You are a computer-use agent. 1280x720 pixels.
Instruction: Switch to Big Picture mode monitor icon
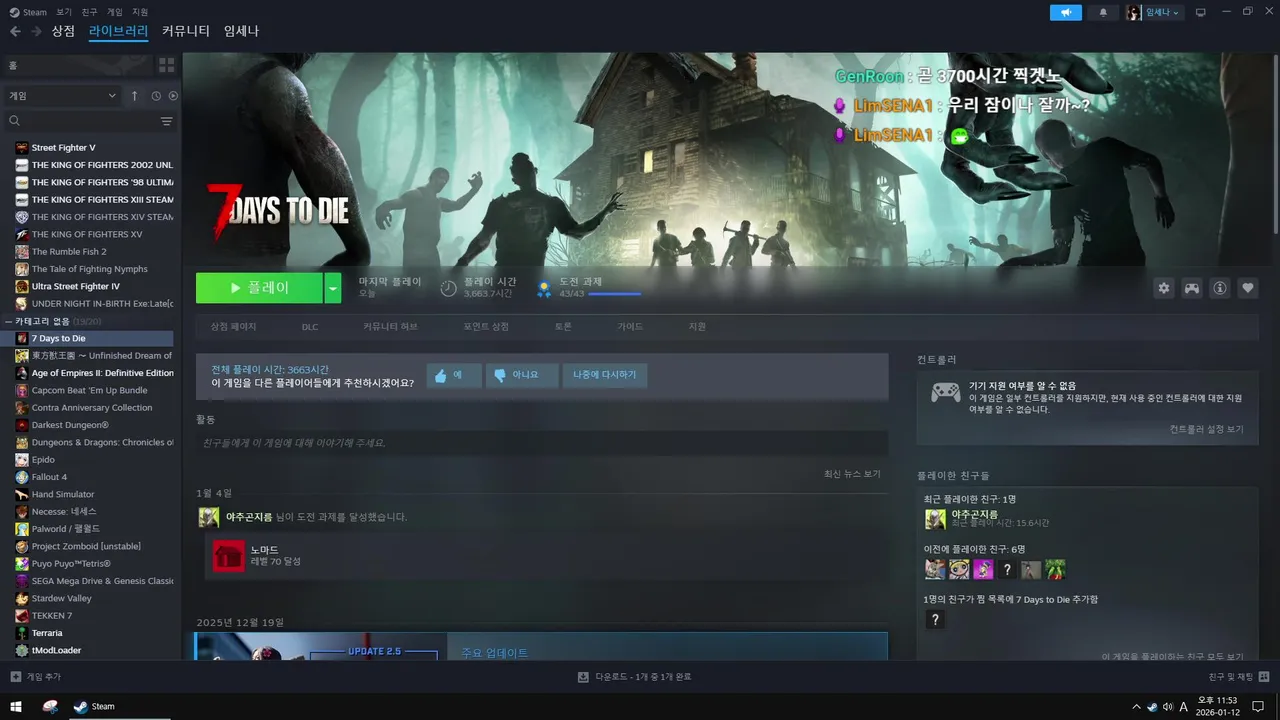coord(1201,12)
